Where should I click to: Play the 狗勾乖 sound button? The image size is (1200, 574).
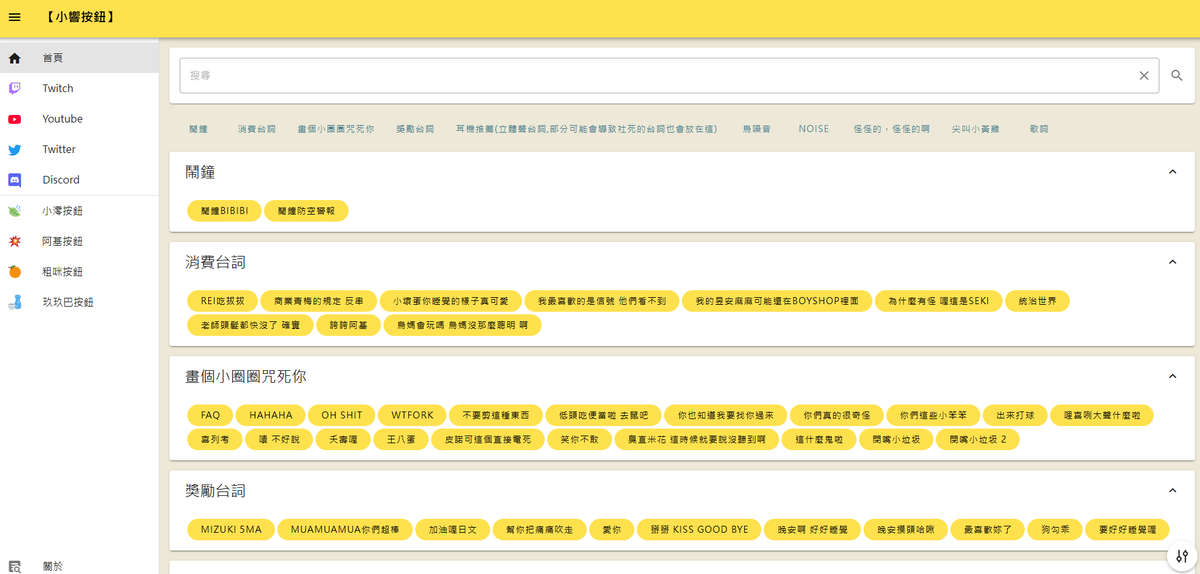point(1054,529)
